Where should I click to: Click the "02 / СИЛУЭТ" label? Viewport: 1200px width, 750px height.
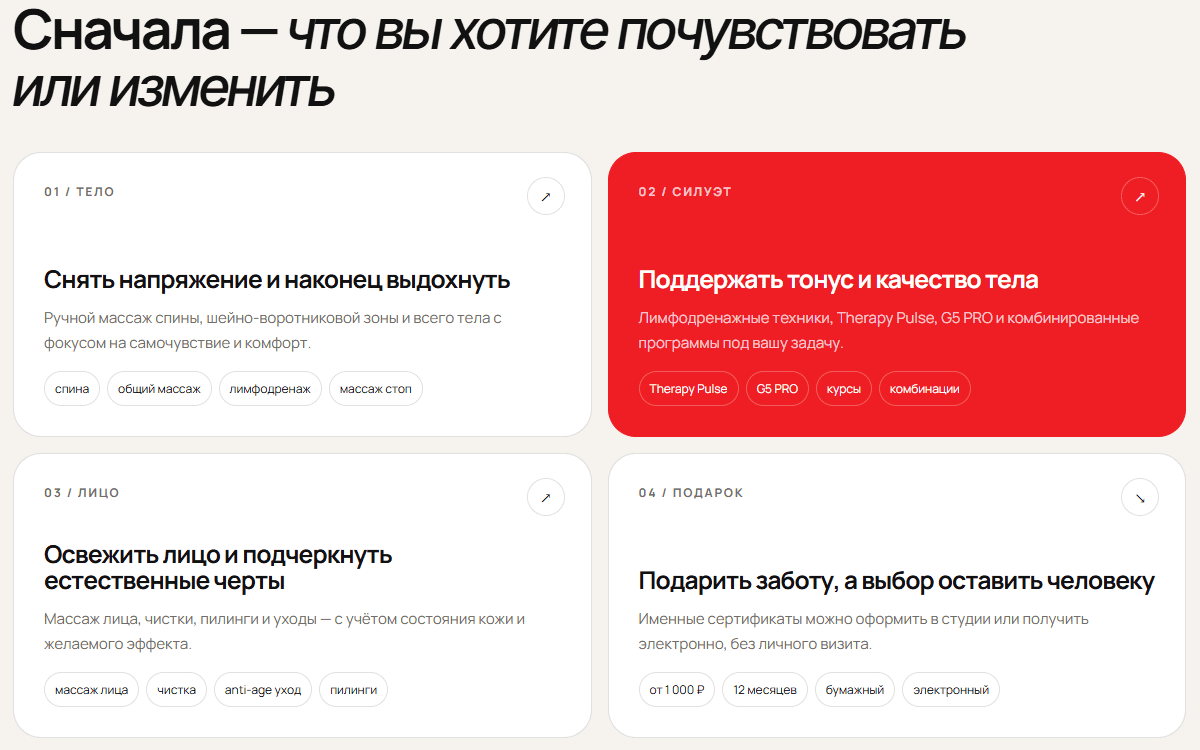click(685, 192)
